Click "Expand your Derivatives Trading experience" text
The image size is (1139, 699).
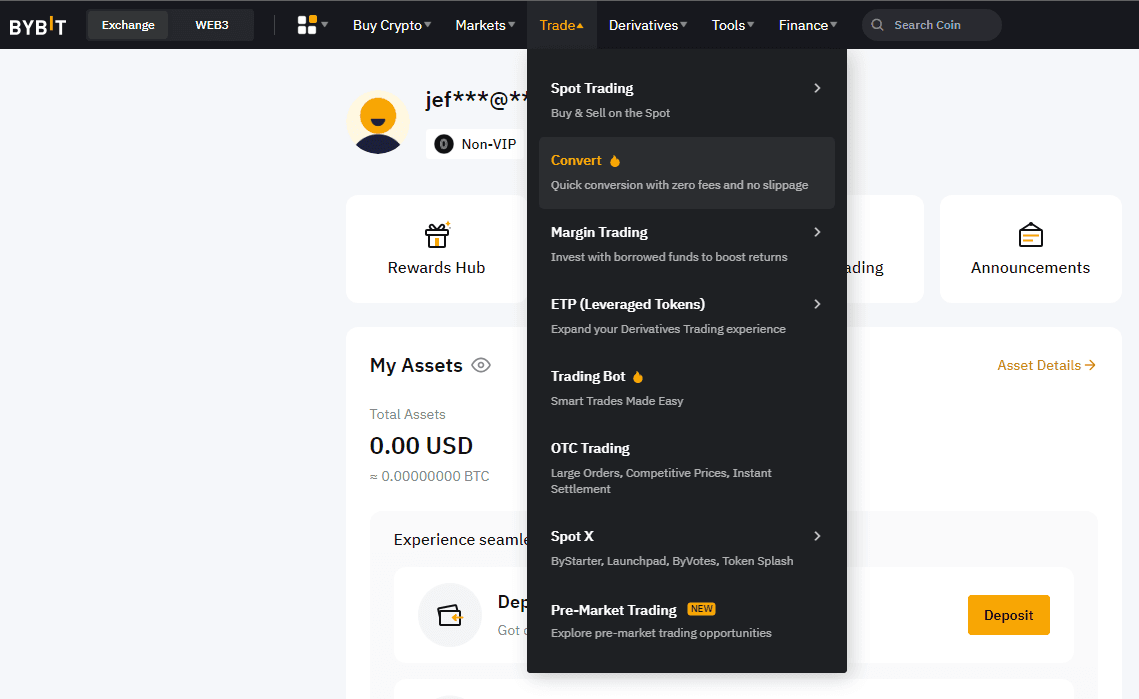tap(668, 328)
